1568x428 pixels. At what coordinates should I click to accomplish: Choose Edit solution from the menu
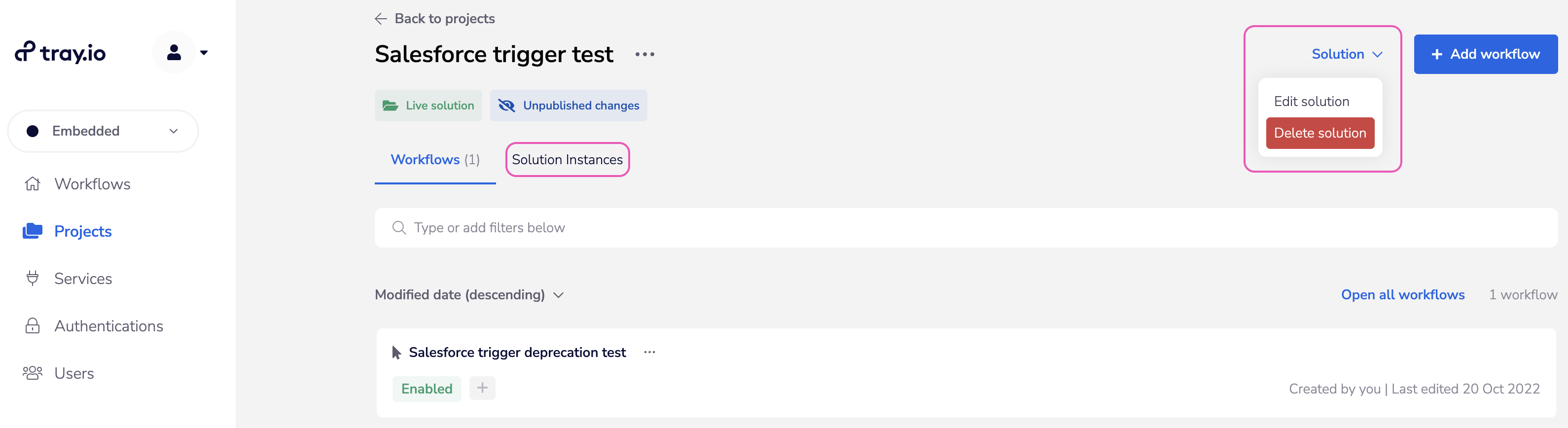coord(1311,102)
